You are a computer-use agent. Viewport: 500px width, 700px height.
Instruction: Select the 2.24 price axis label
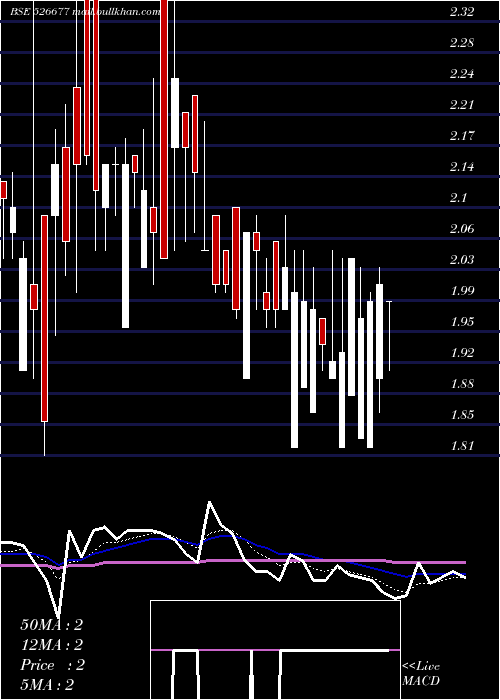(x=462, y=74)
